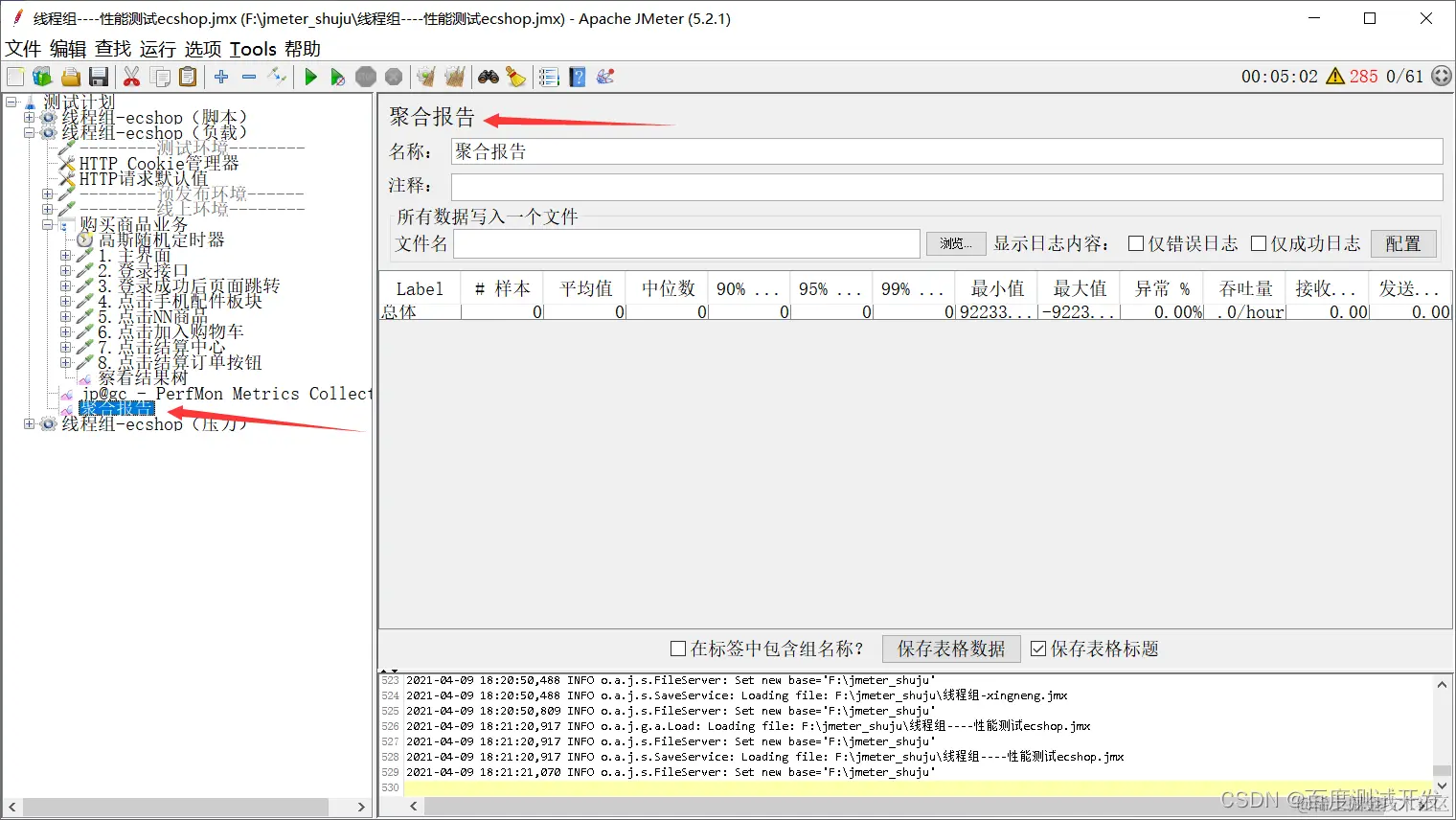
Task: Expand the 4. 点击手机配件板块 node
Action: tap(65, 302)
